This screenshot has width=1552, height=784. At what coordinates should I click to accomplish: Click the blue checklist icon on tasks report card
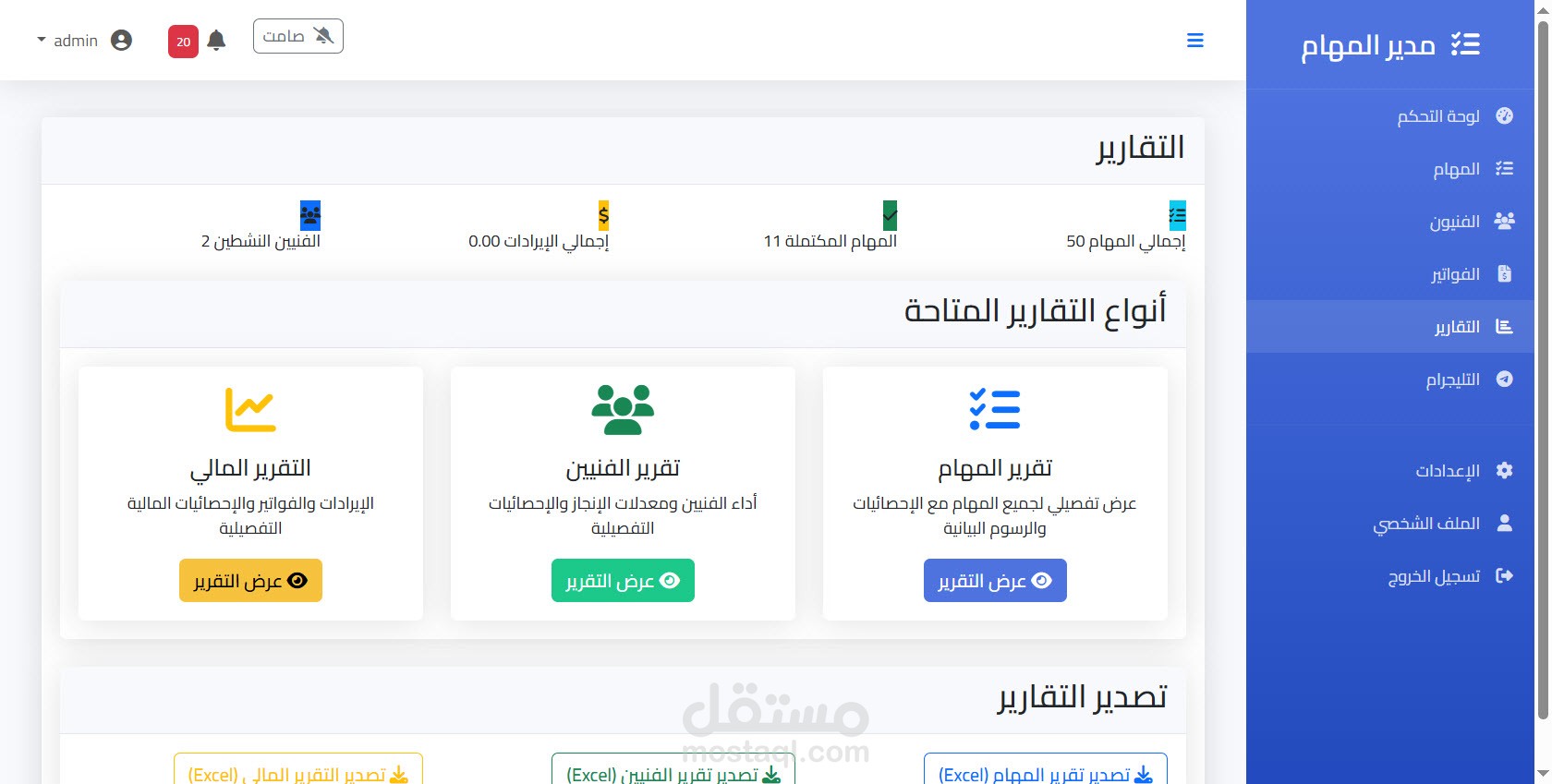click(x=995, y=409)
